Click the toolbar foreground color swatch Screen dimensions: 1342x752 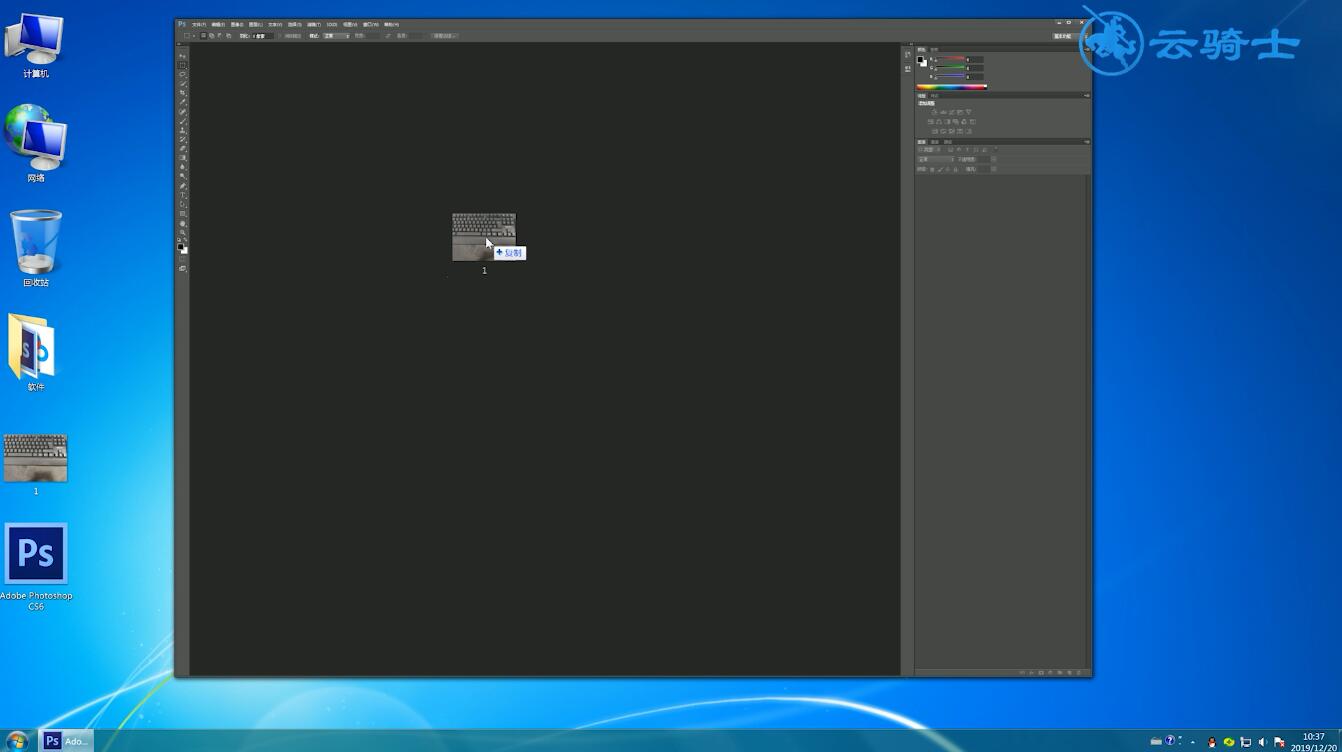tap(181, 246)
